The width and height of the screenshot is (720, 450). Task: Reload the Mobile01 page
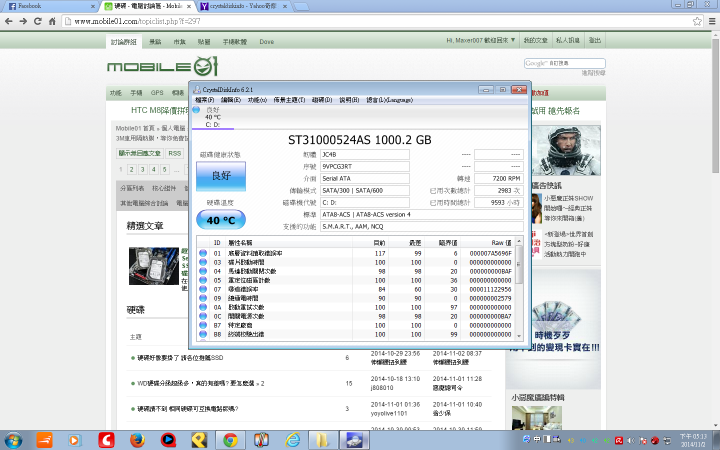tap(38, 21)
